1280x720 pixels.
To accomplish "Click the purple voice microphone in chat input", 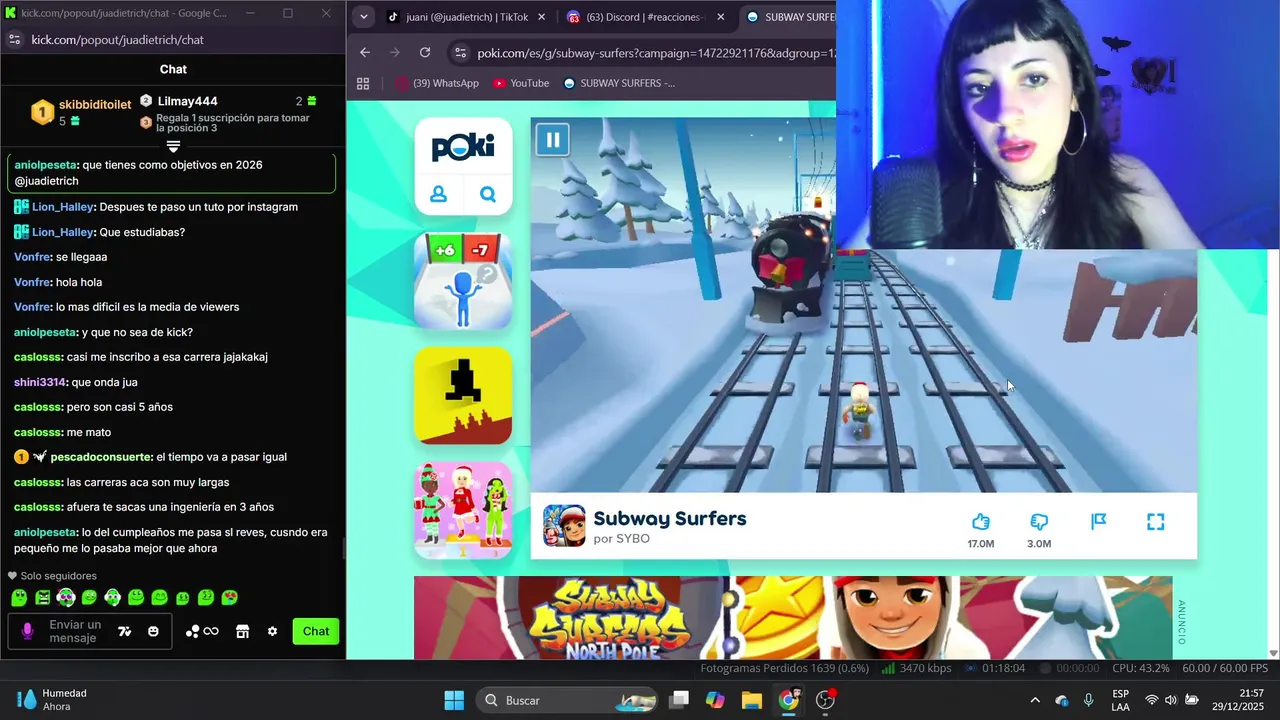I will pyautogui.click(x=27, y=631).
